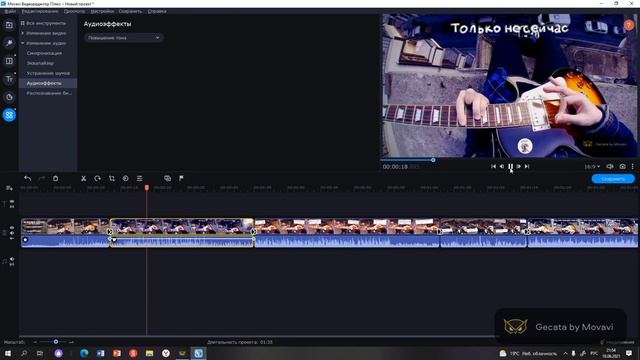This screenshot has width=640, height=360.
Task: Open the Titles (Tт) tab
Action: click(9, 79)
